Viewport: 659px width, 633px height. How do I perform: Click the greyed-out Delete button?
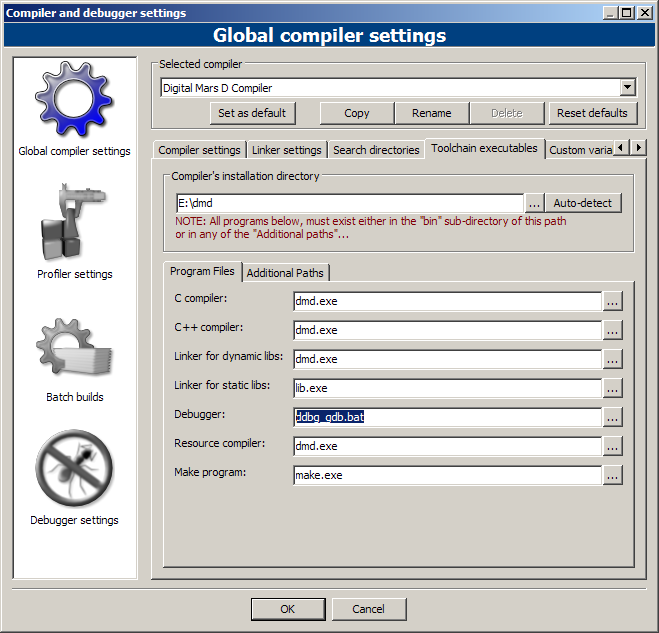[x=507, y=113]
